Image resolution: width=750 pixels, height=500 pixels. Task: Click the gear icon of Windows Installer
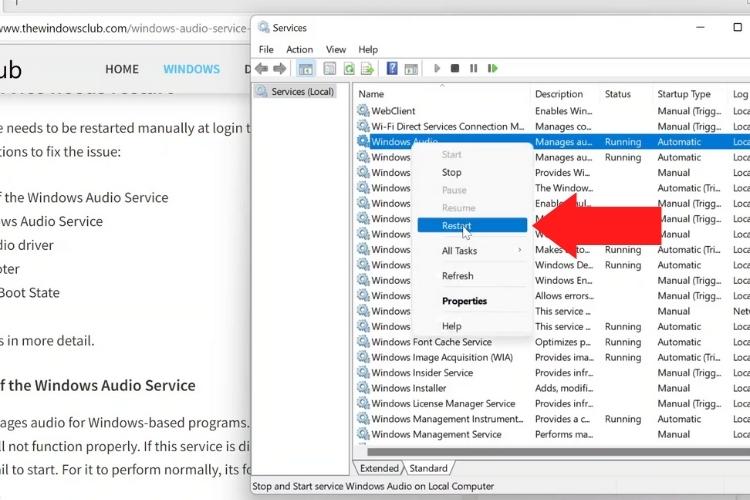click(x=363, y=388)
